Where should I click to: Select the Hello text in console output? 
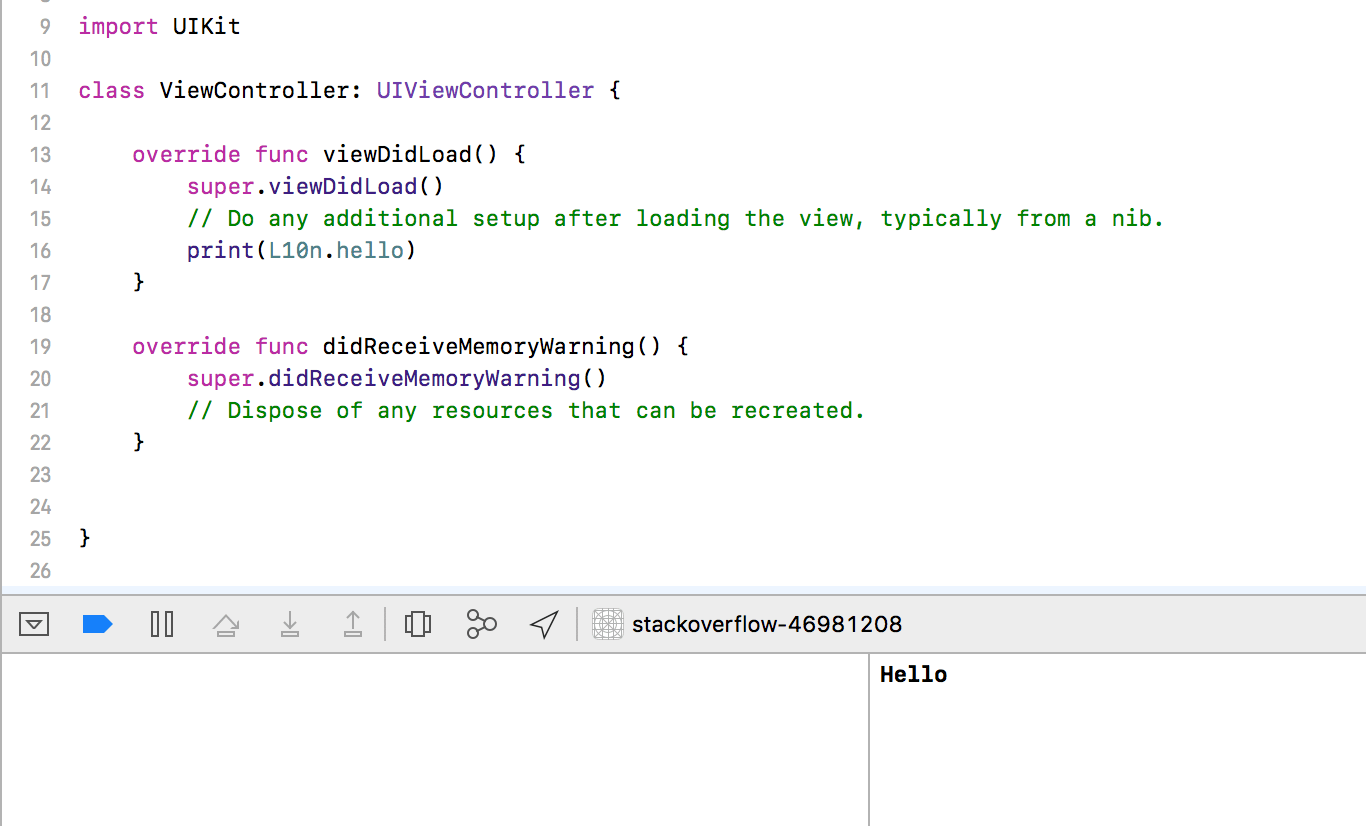click(913, 674)
